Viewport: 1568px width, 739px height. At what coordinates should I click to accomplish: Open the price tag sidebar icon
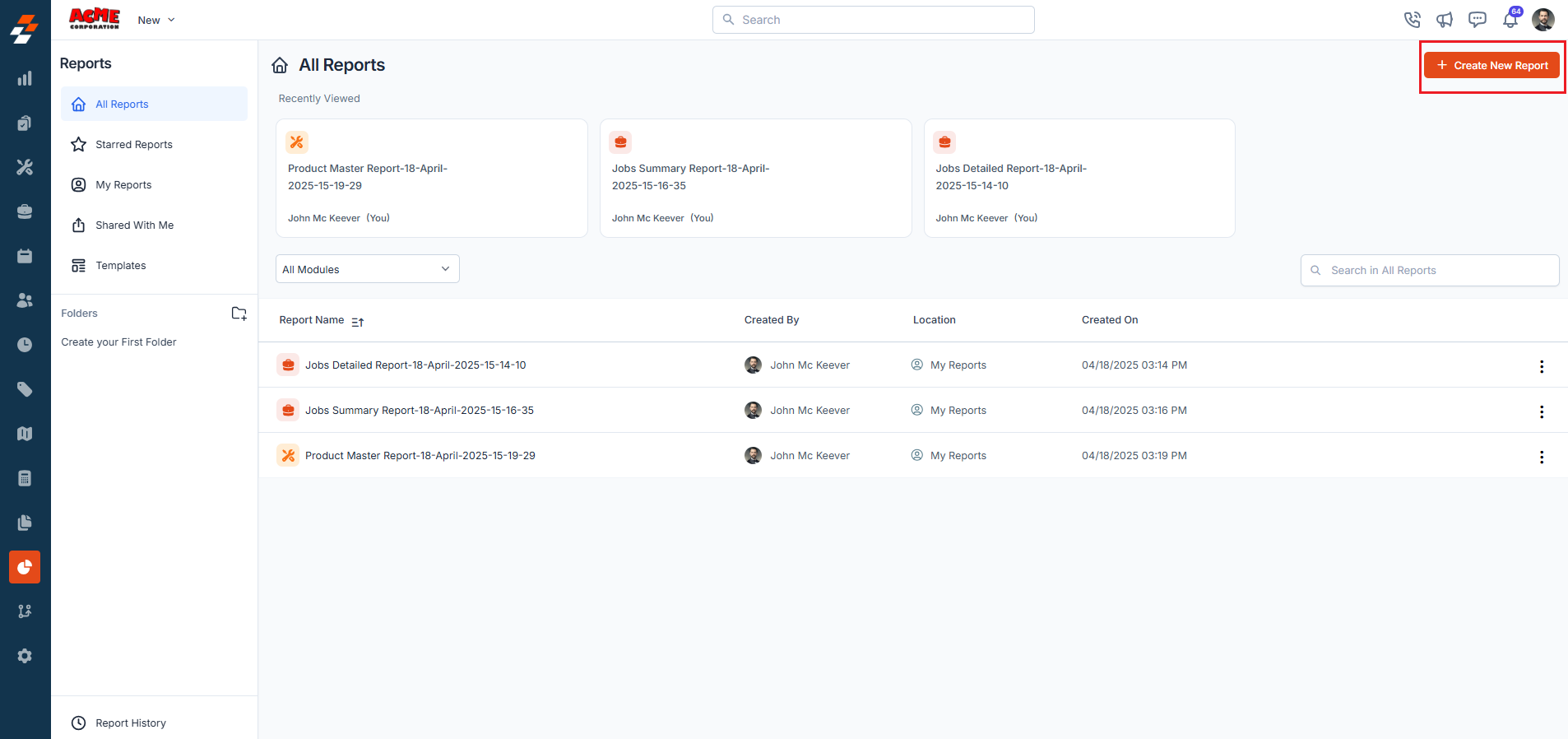point(25,389)
